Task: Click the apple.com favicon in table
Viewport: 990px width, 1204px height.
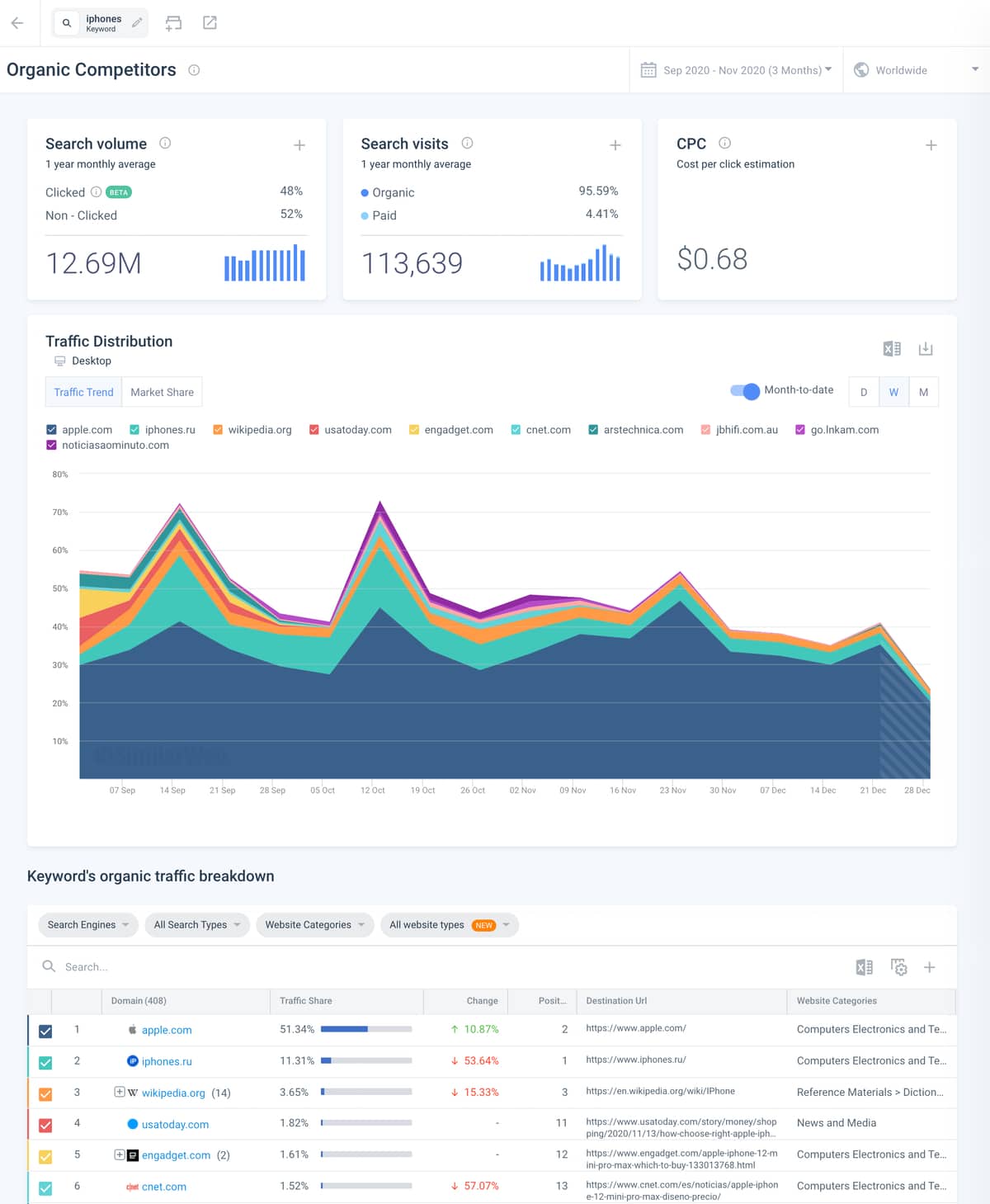Action: click(x=132, y=1030)
